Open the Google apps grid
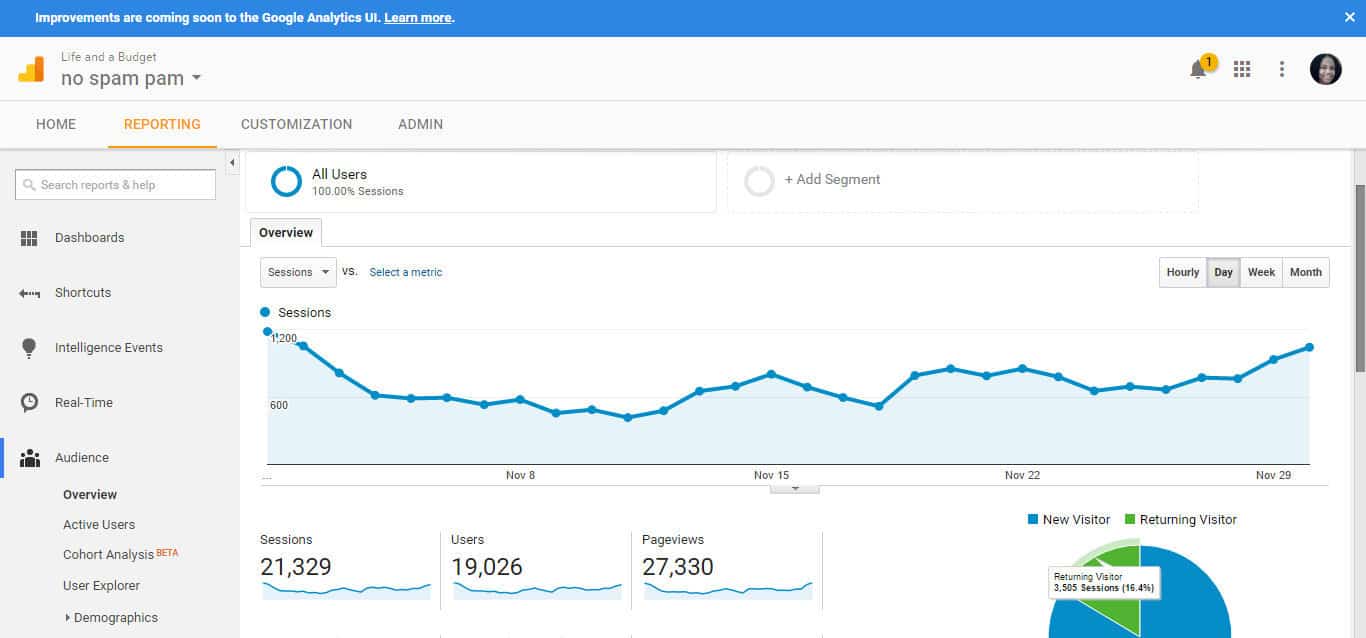This screenshot has width=1366, height=638. [1242, 69]
